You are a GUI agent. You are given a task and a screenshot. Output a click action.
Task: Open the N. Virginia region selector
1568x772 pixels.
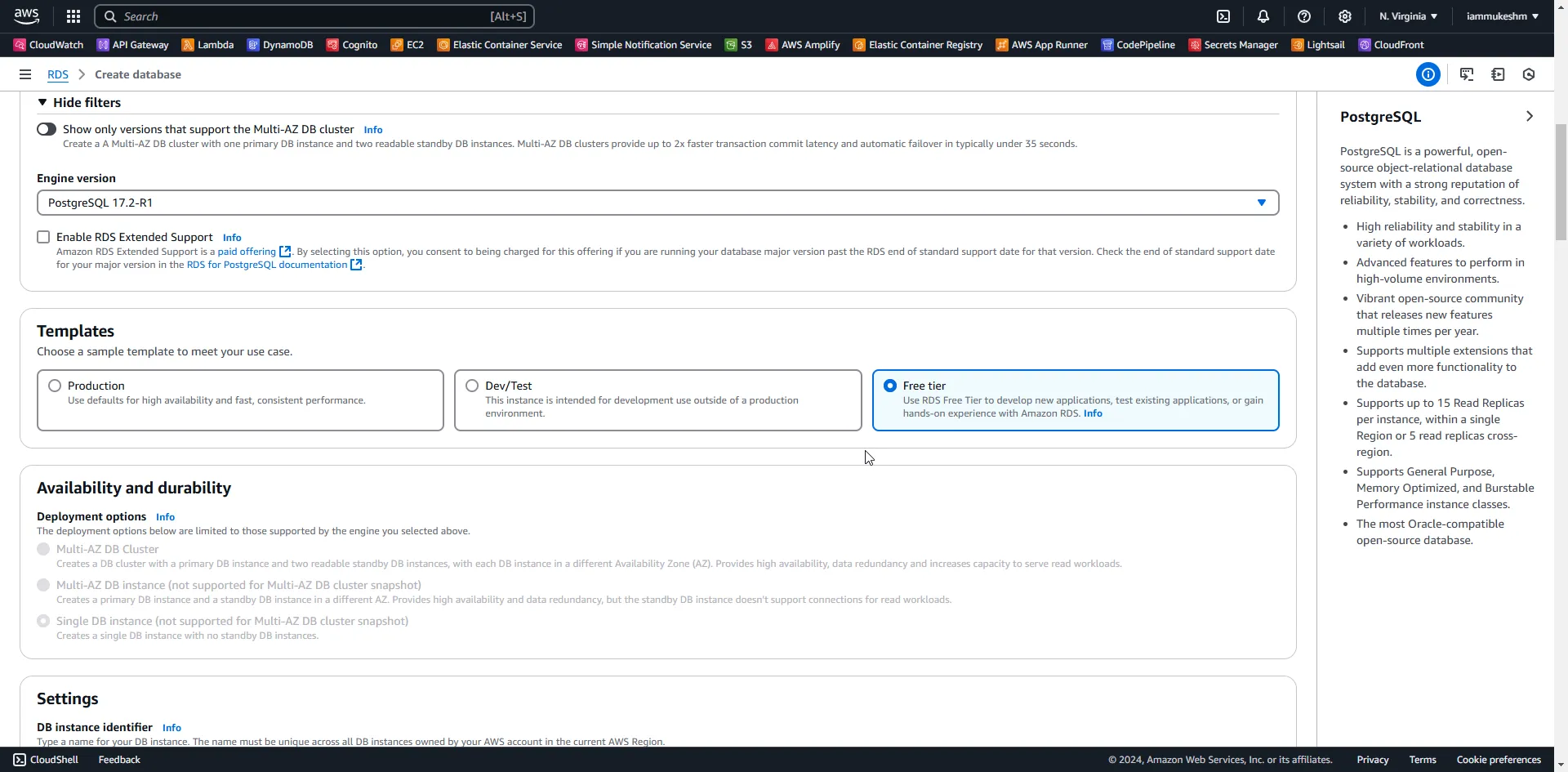tap(1406, 16)
